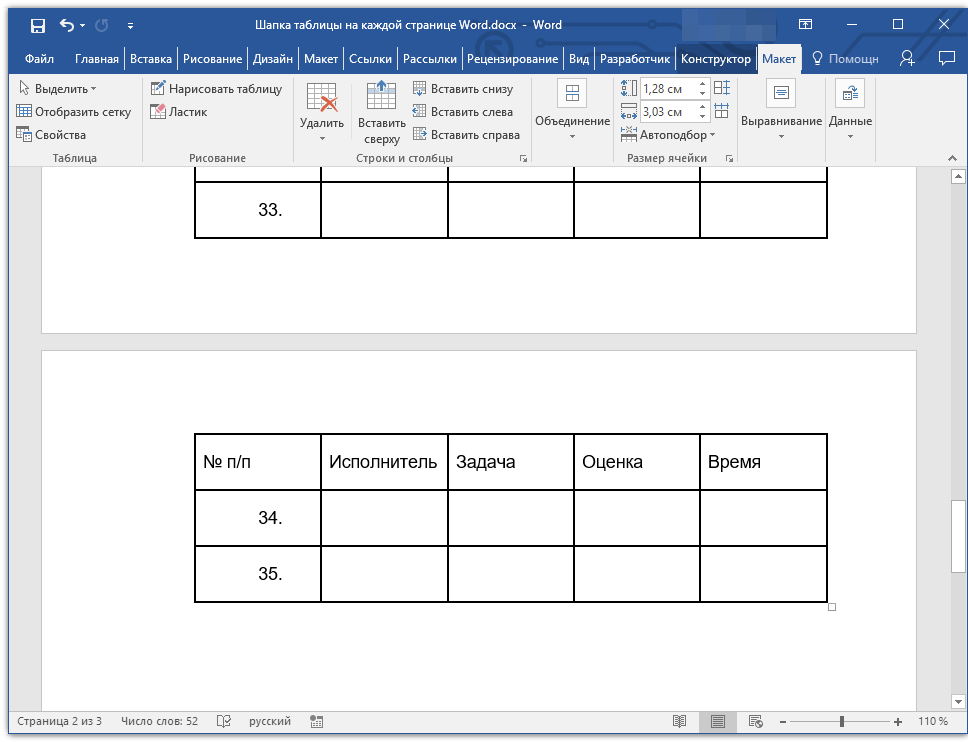Select the Eraser (Ластик) tool

tap(179, 112)
